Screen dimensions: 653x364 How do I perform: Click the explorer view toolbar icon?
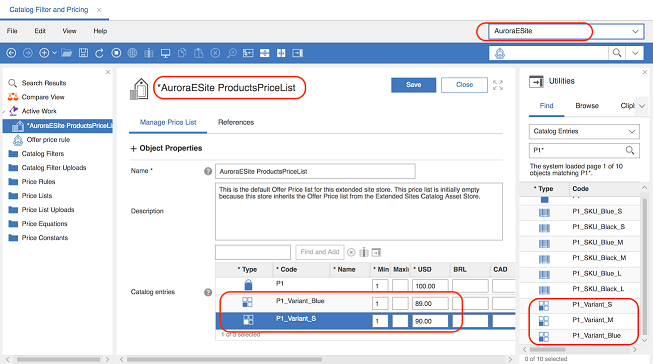pyautogui.click(x=248, y=53)
